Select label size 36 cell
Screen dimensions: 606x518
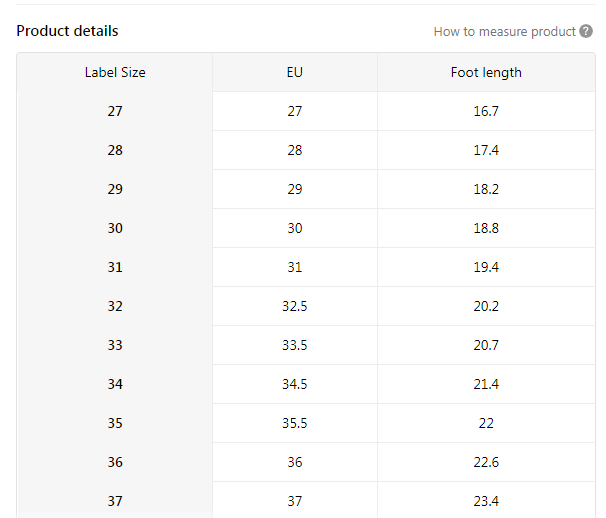(115, 462)
